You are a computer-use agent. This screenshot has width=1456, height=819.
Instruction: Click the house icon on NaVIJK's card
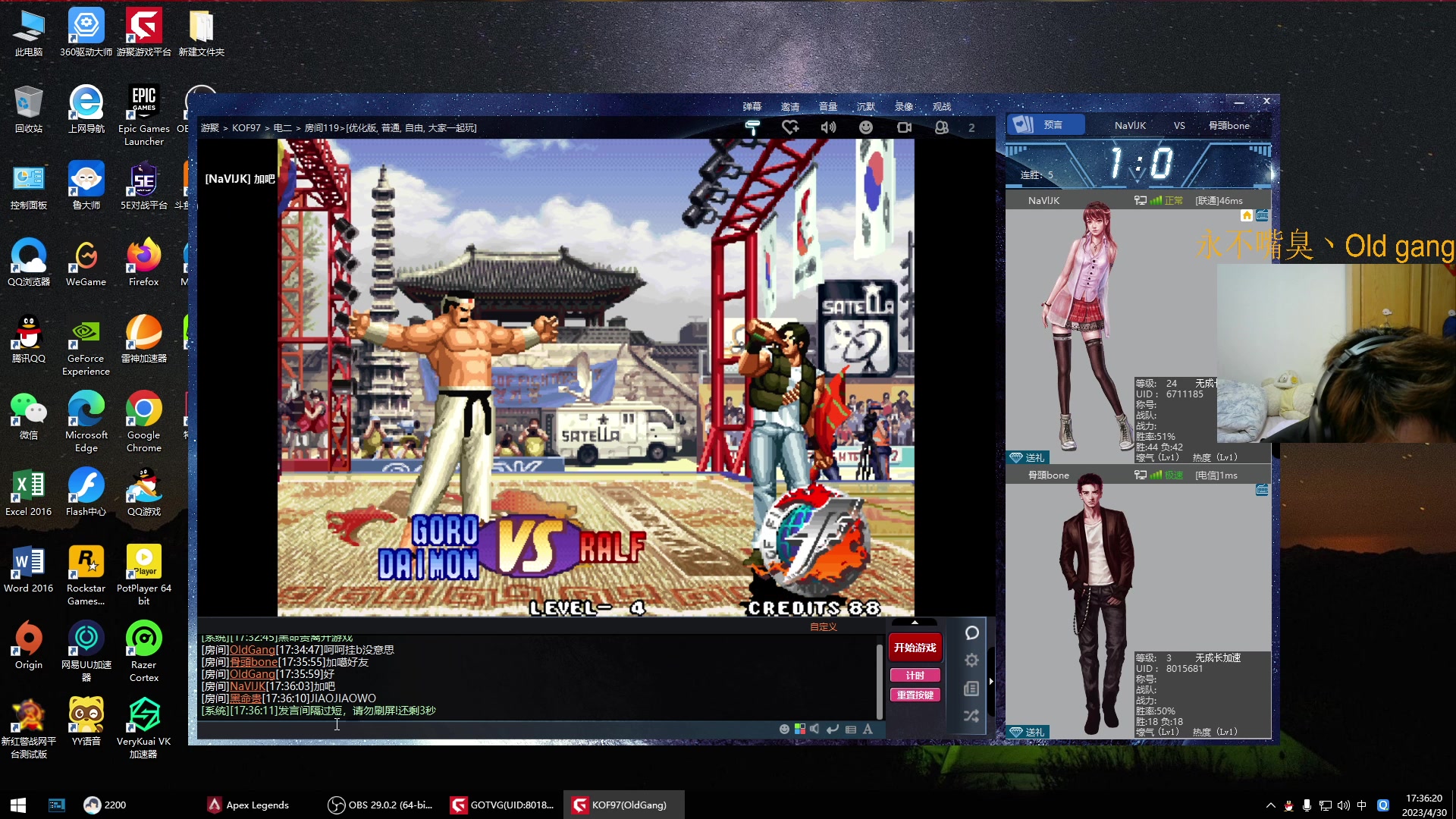click(1247, 215)
